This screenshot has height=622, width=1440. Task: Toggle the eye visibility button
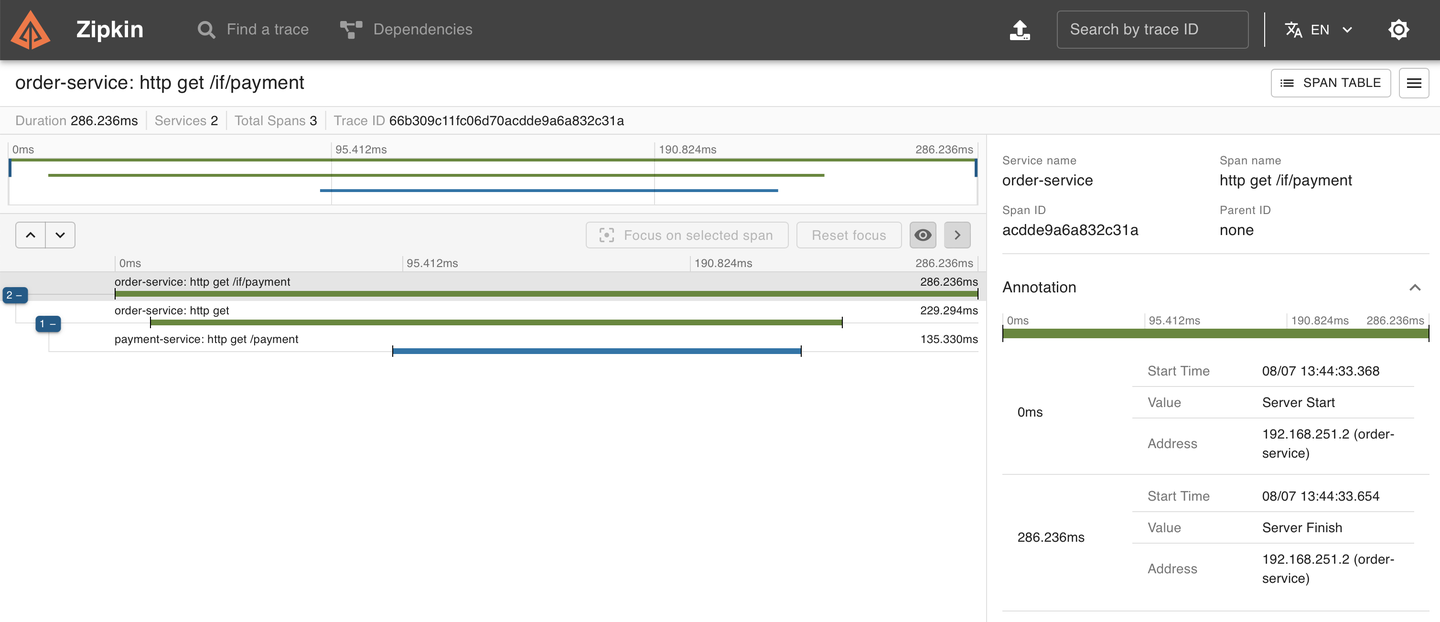point(923,235)
